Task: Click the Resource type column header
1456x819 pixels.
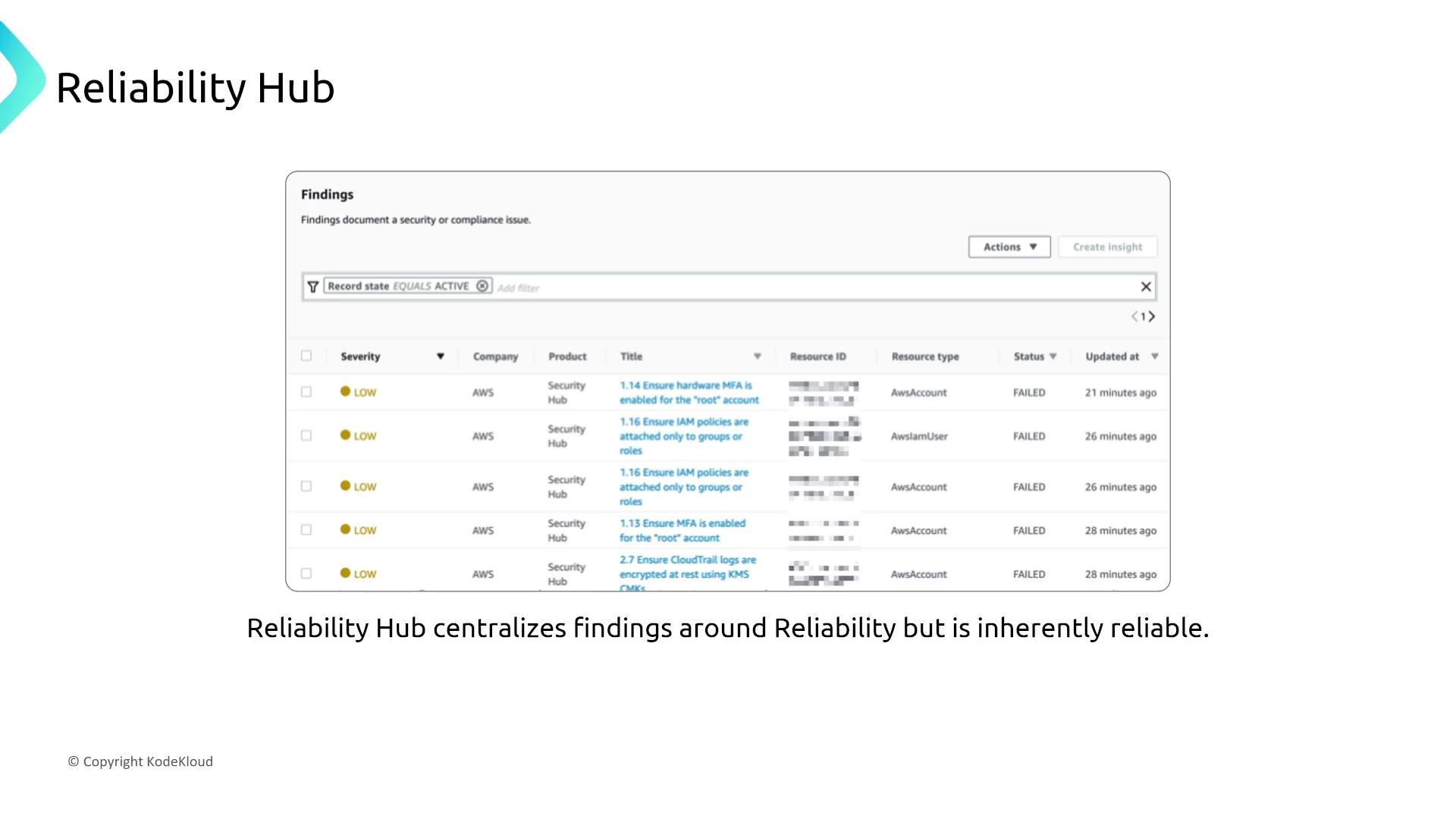Action: coord(925,356)
